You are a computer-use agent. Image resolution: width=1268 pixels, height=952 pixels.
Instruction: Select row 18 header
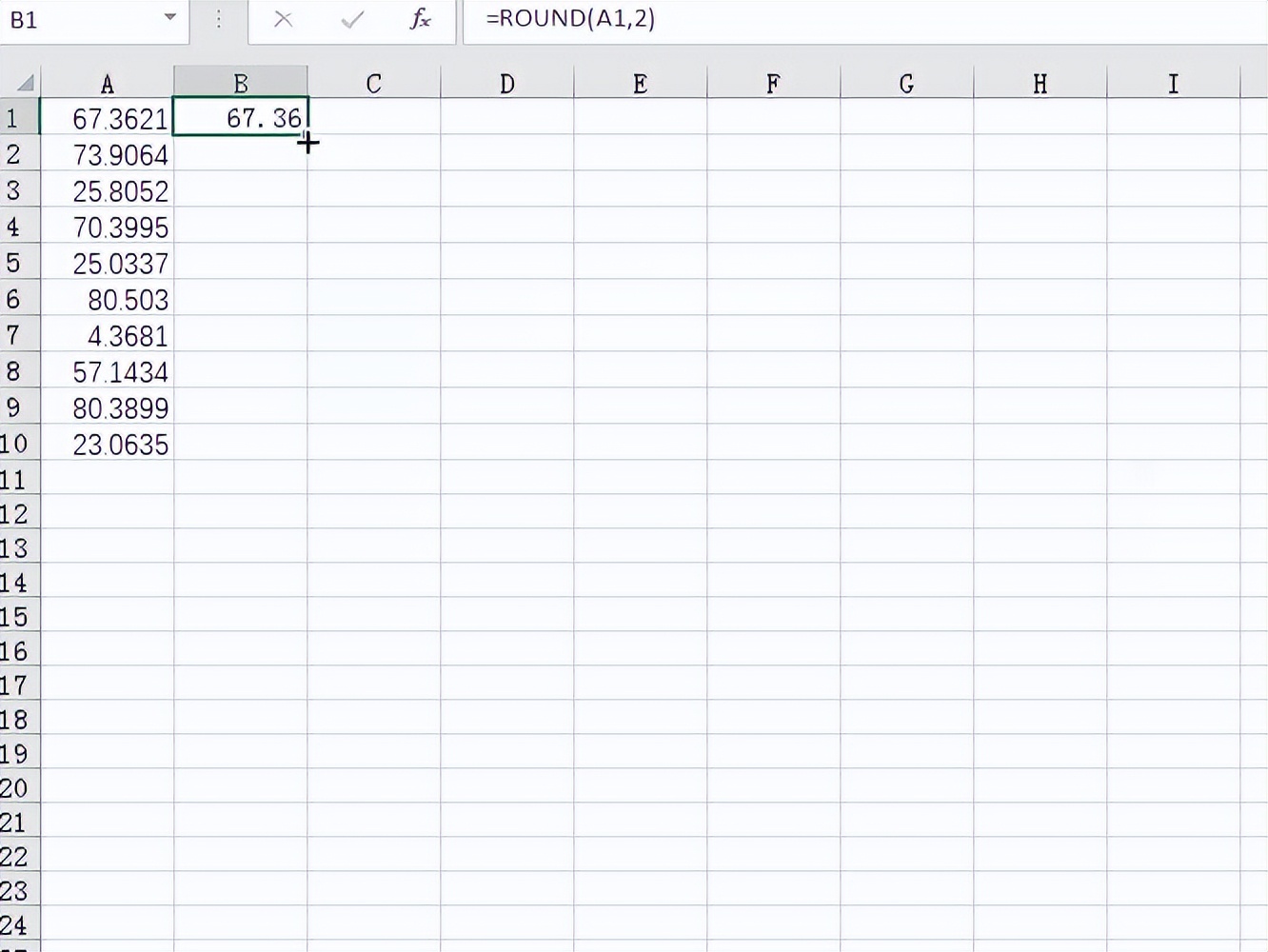[19, 719]
